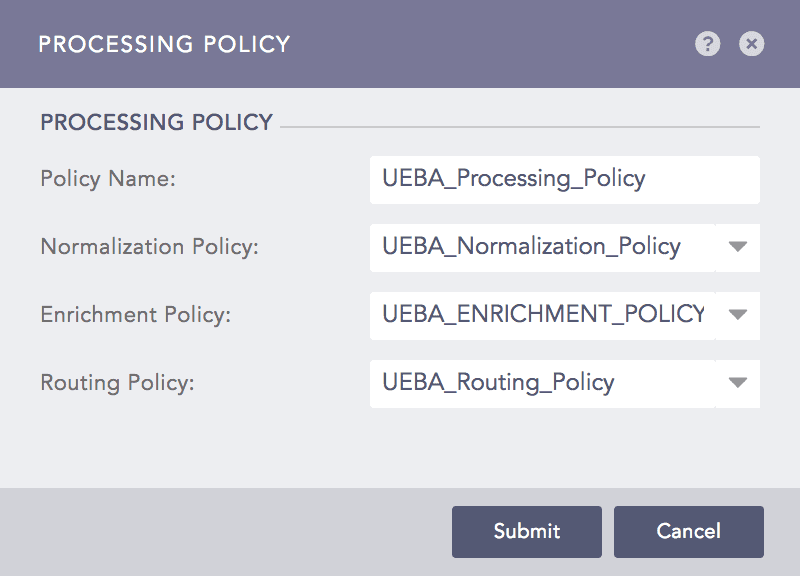Open the Normalization Policy dropdown arrow
The height and width of the screenshot is (576, 800).
(737, 247)
